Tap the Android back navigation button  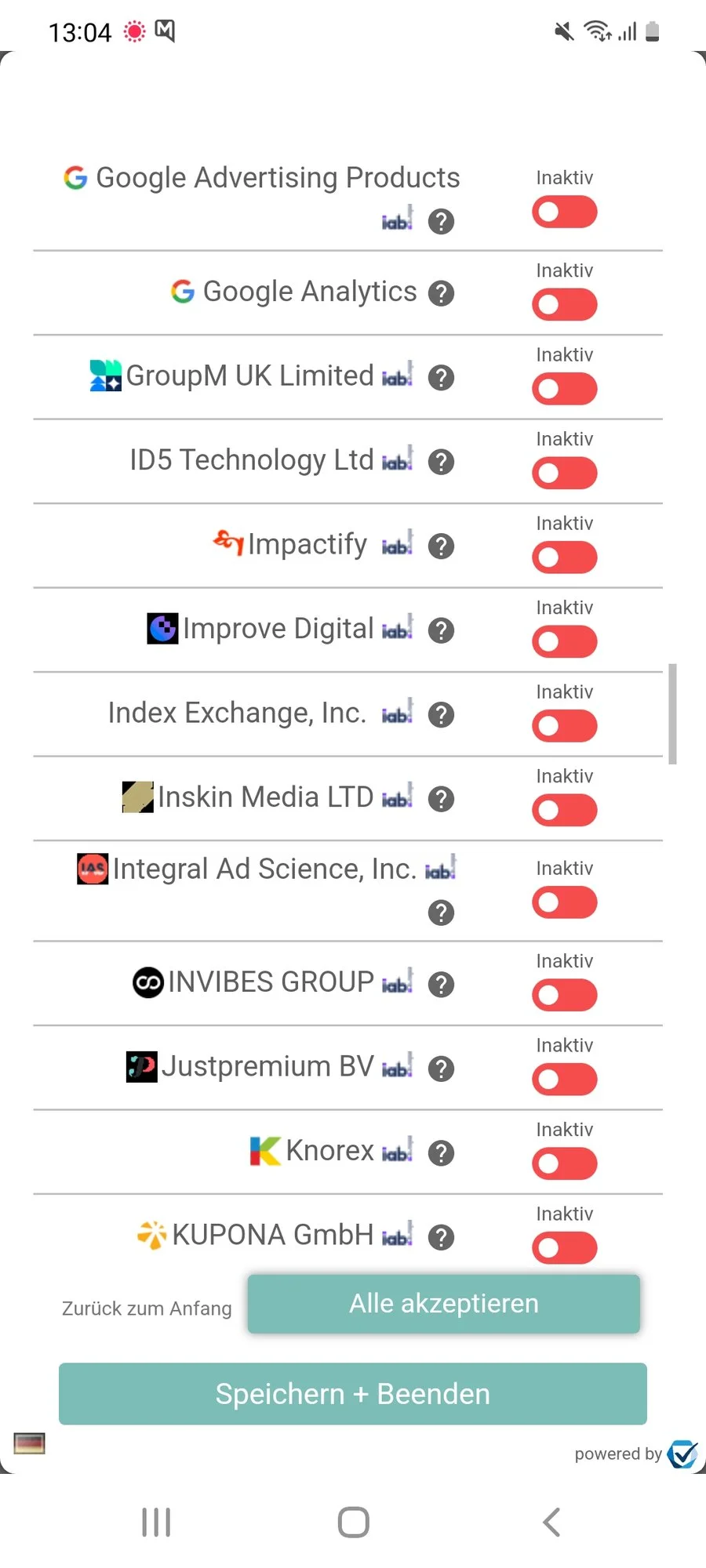(551, 1523)
